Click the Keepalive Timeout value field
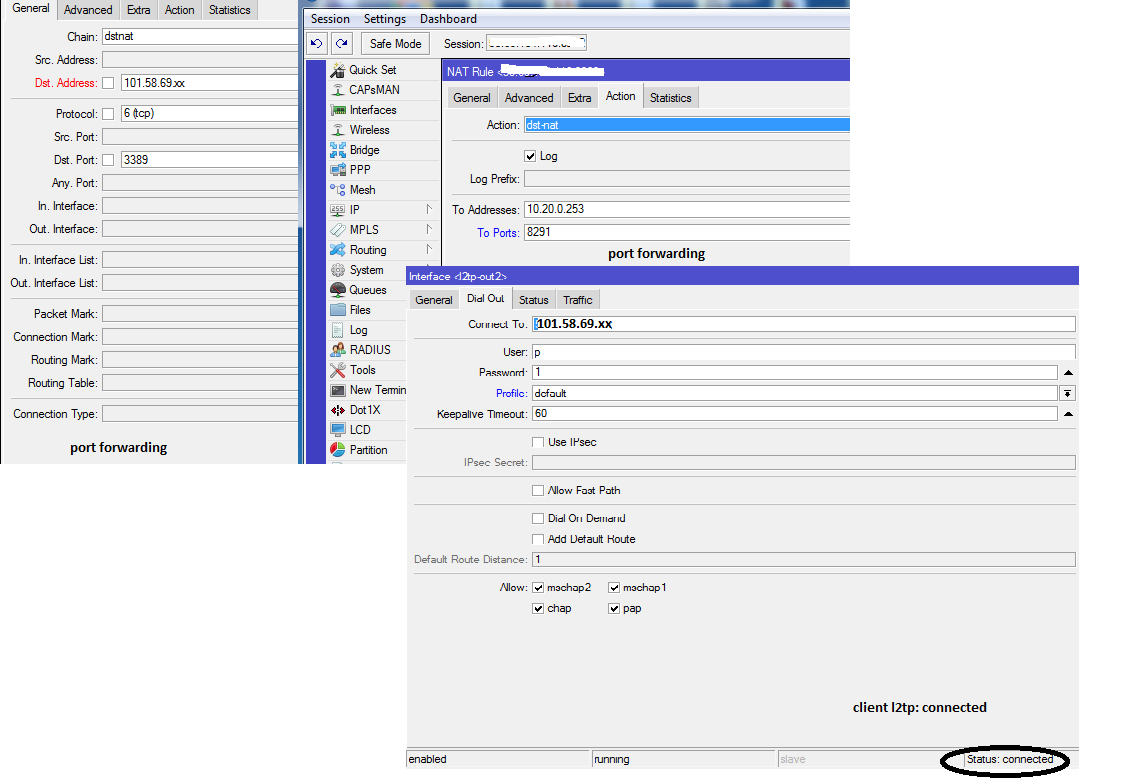 point(794,414)
